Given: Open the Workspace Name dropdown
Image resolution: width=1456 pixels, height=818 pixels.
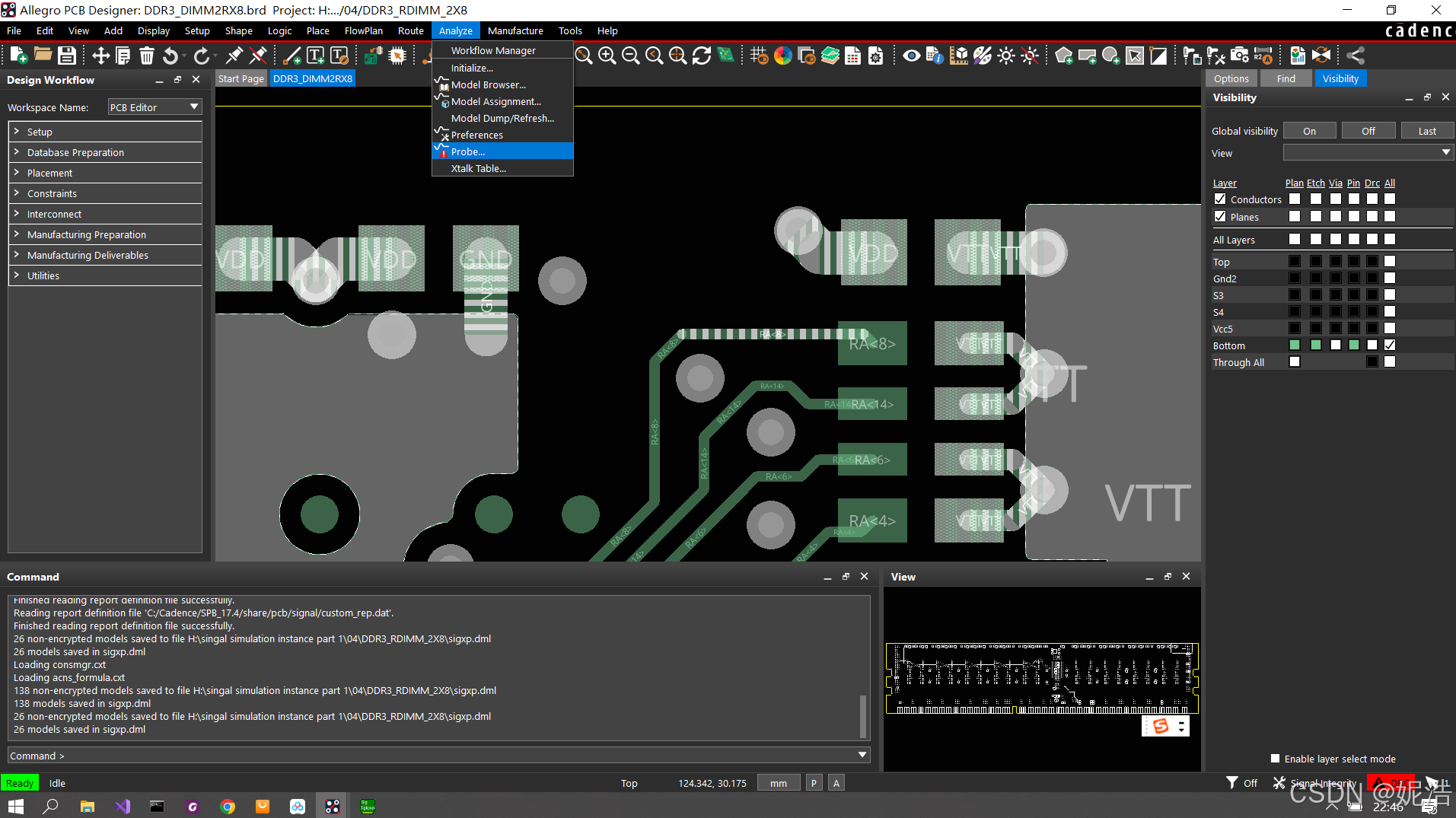Looking at the screenshot, I should (x=155, y=107).
